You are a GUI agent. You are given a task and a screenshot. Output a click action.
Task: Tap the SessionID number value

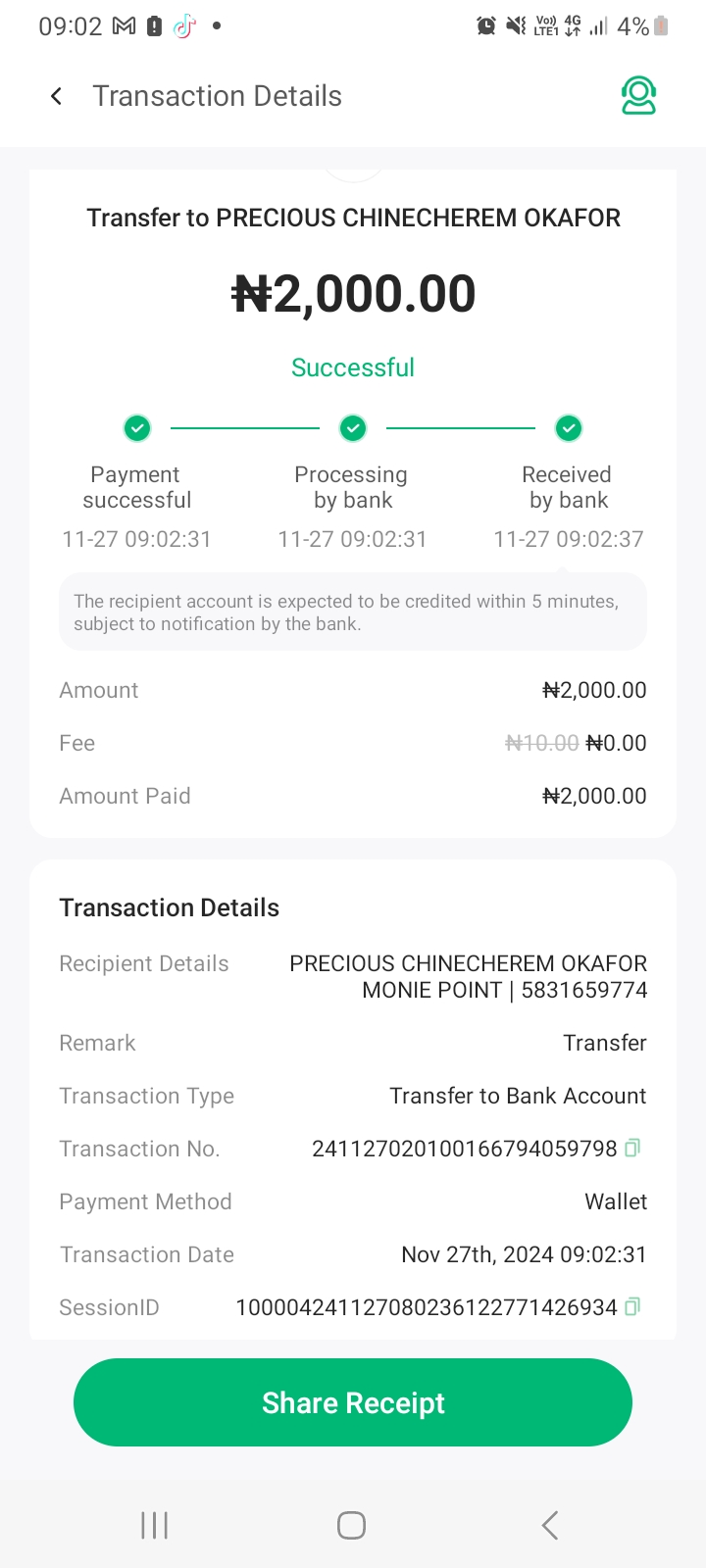tap(427, 1307)
